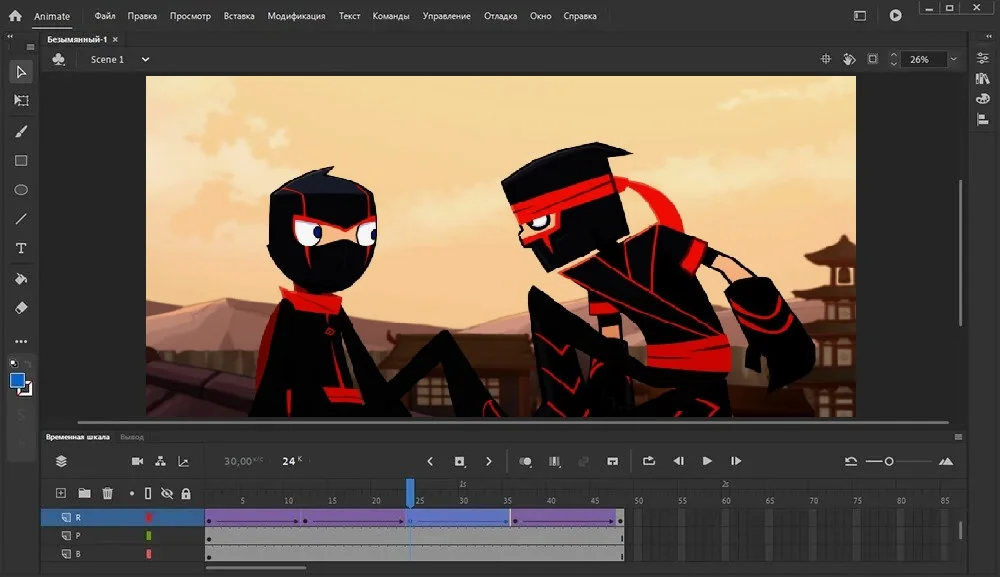Click the Center Stage crosshair icon
The width and height of the screenshot is (1000, 577).
[826, 59]
